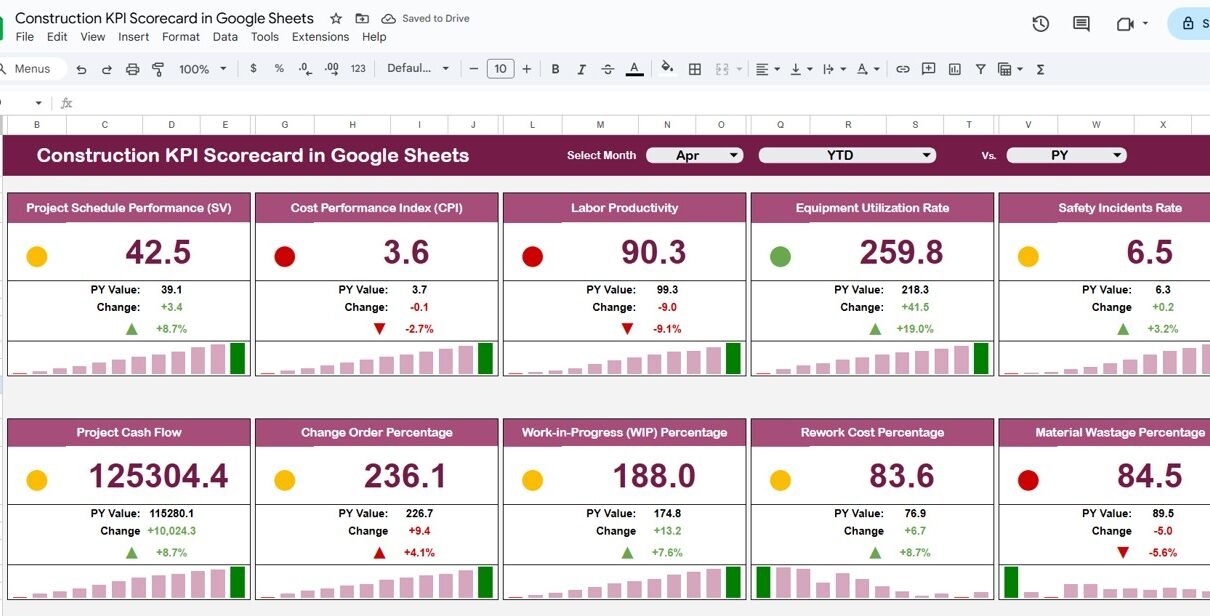Click the font size input field
Image resolution: width=1210 pixels, height=616 pixels.
click(x=500, y=69)
